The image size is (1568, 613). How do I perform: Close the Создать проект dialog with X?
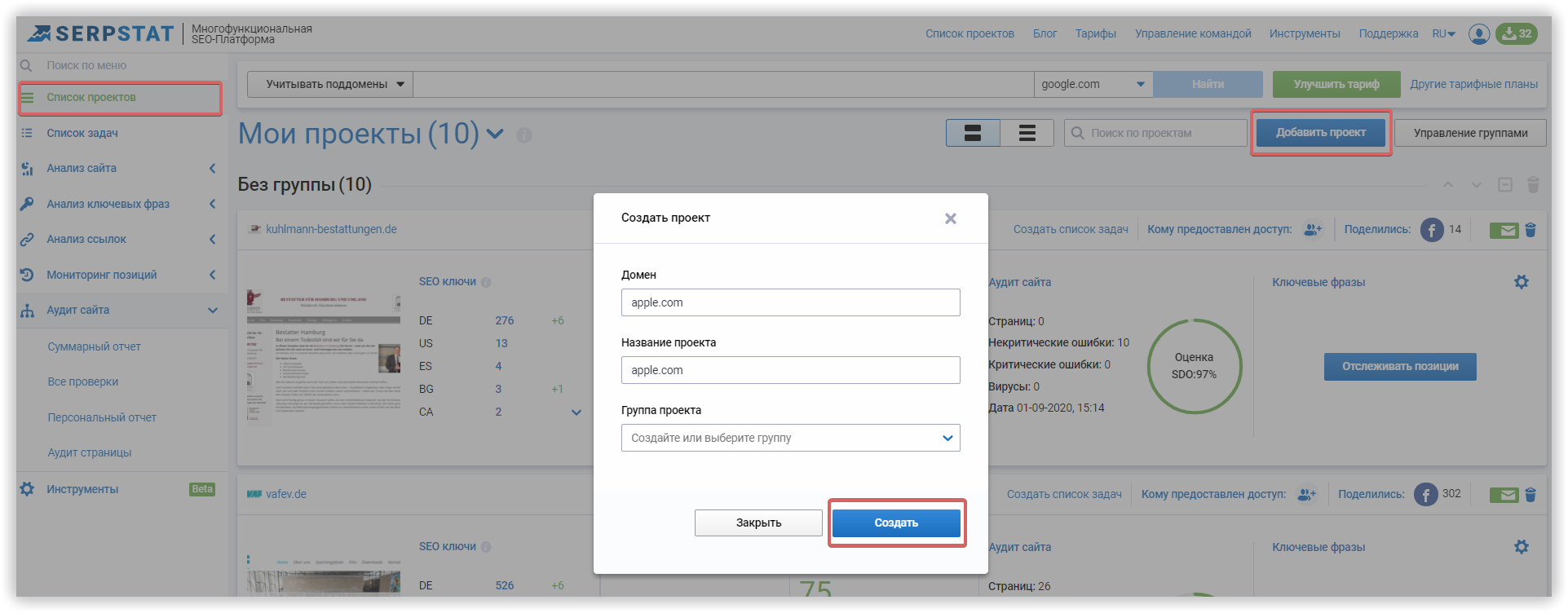point(950,218)
